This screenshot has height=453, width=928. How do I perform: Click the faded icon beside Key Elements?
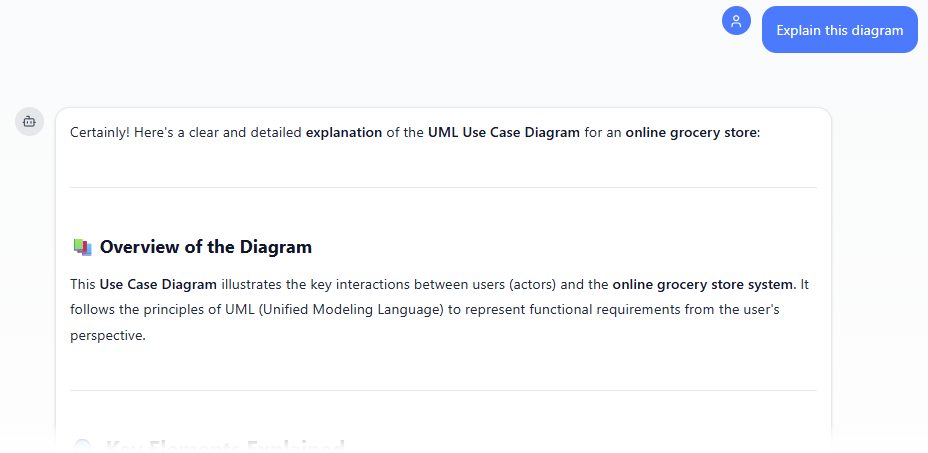(x=83, y=446)
